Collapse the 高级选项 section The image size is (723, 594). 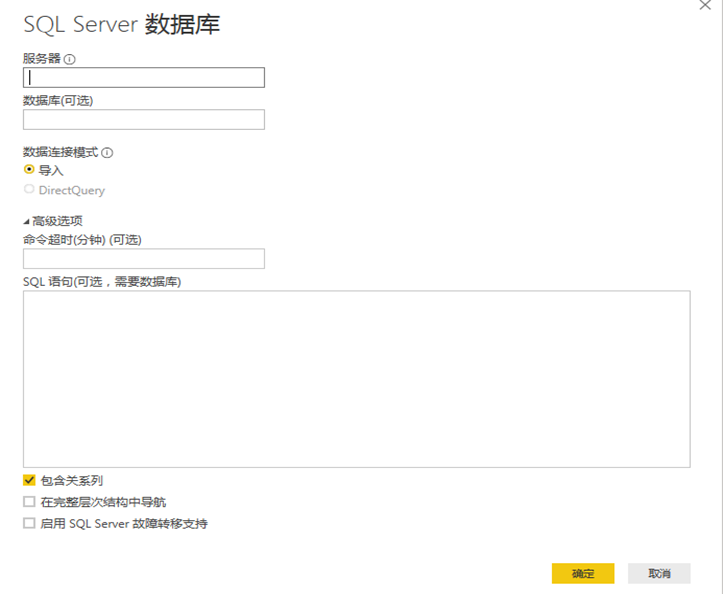pos(26,222)
